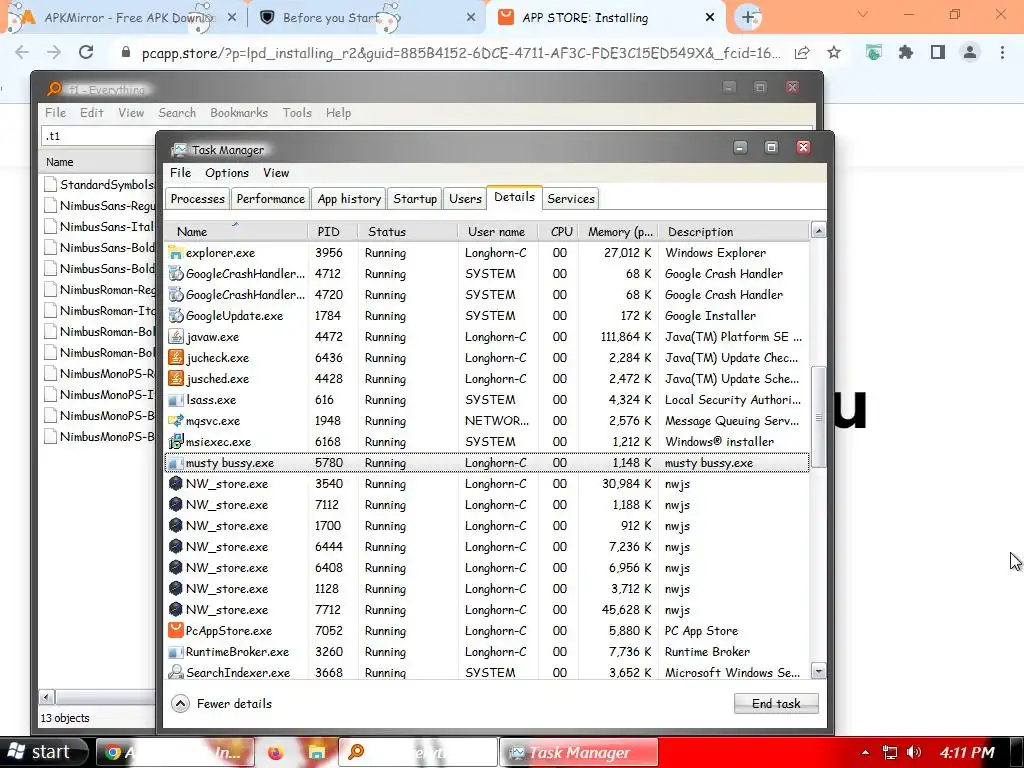Open Task Manager File menu
The width and height of the screenshot is (1024, 768).
point(180,172)
